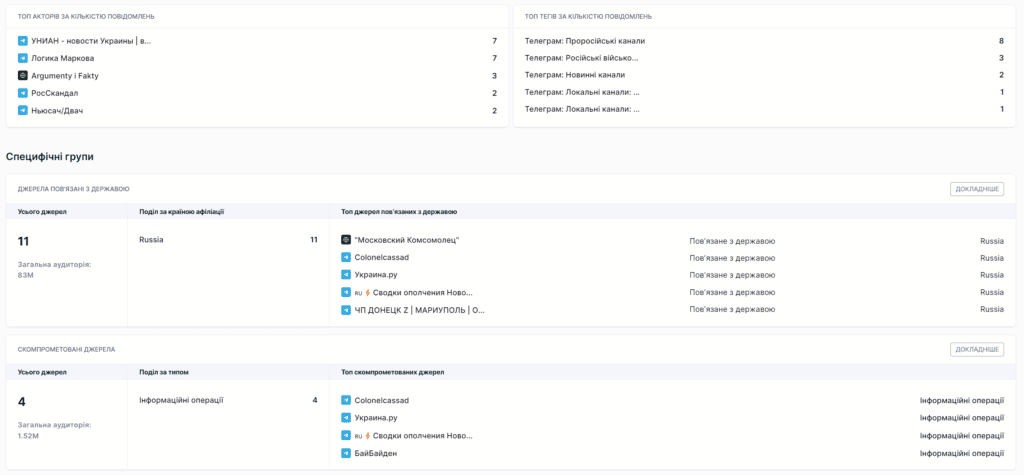The width and height of the screenshot is (1024, 475).
Task: Select Russia in the country affiliation breakdown
Action: coord(151,240)
